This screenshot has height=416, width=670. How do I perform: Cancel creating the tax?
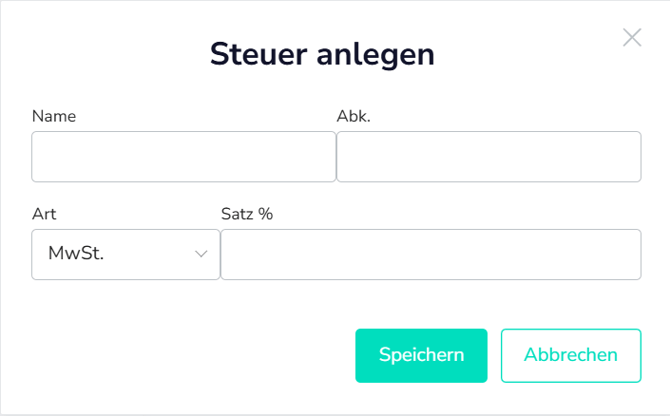click(x=570, y=355)
